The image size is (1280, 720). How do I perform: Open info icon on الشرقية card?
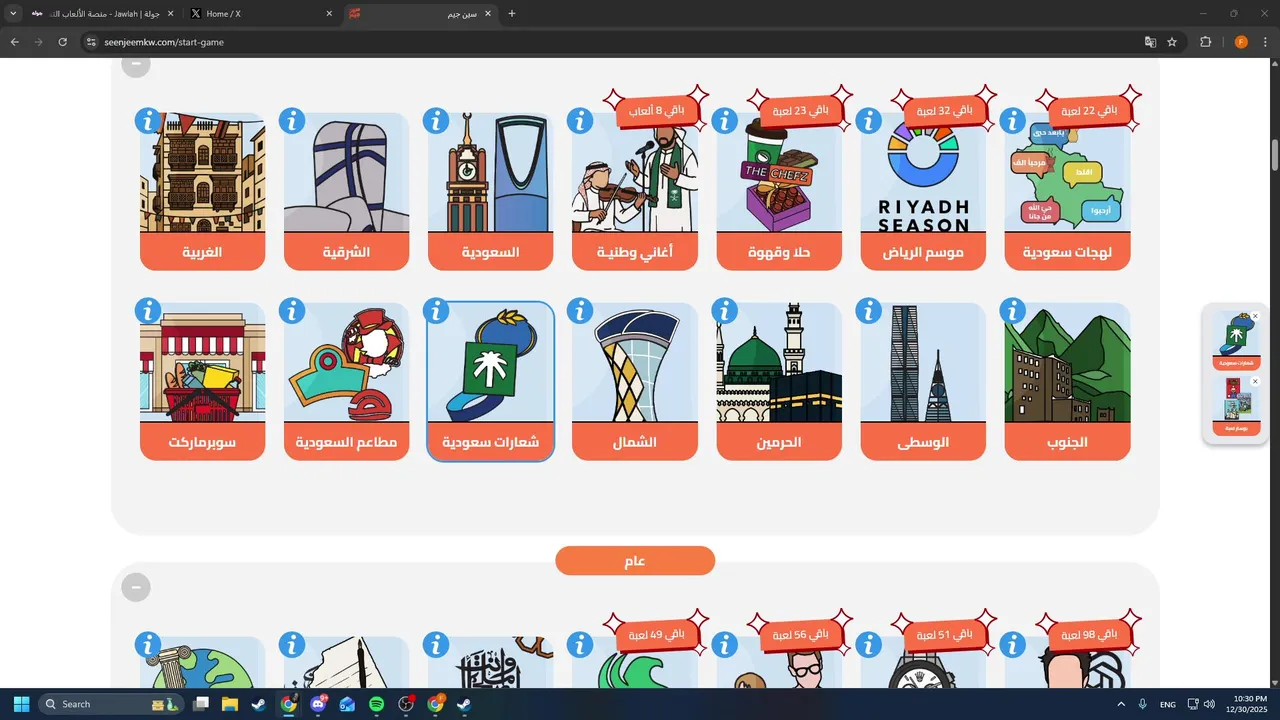point(292,121)
